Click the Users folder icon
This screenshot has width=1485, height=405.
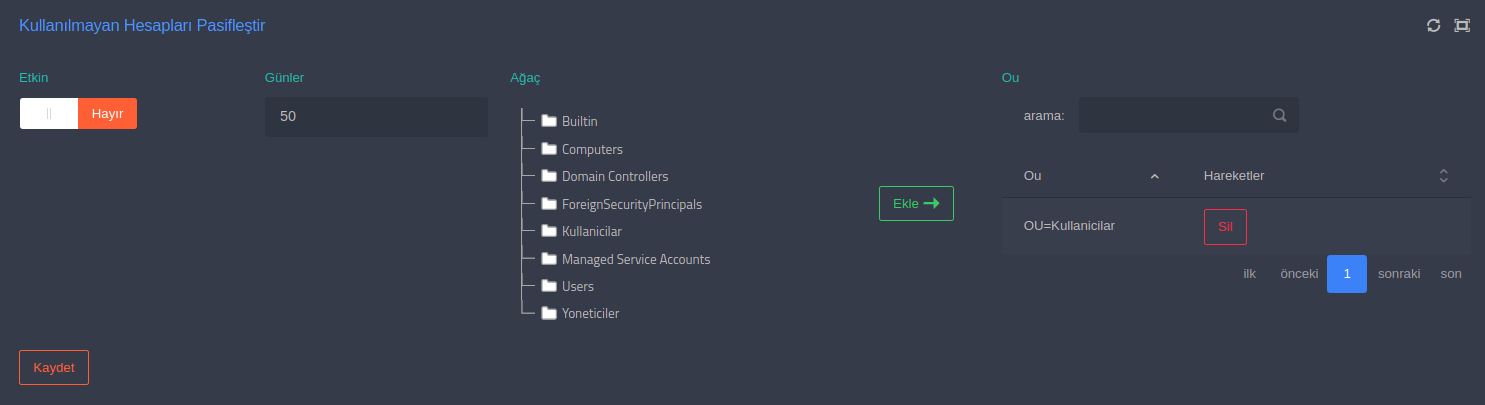pyautogui.click(x=549, y=286)
